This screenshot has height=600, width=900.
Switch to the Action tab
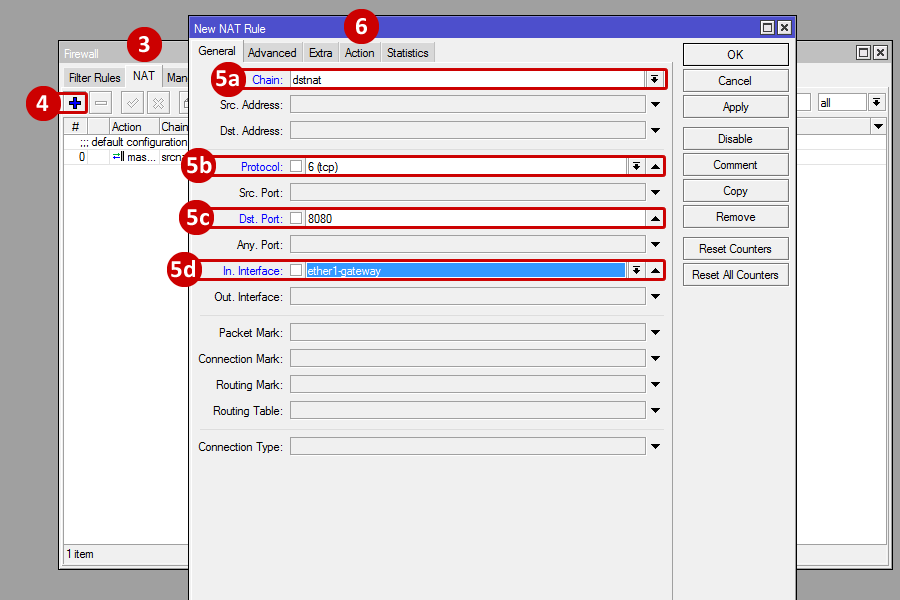(x=359, y=53)
